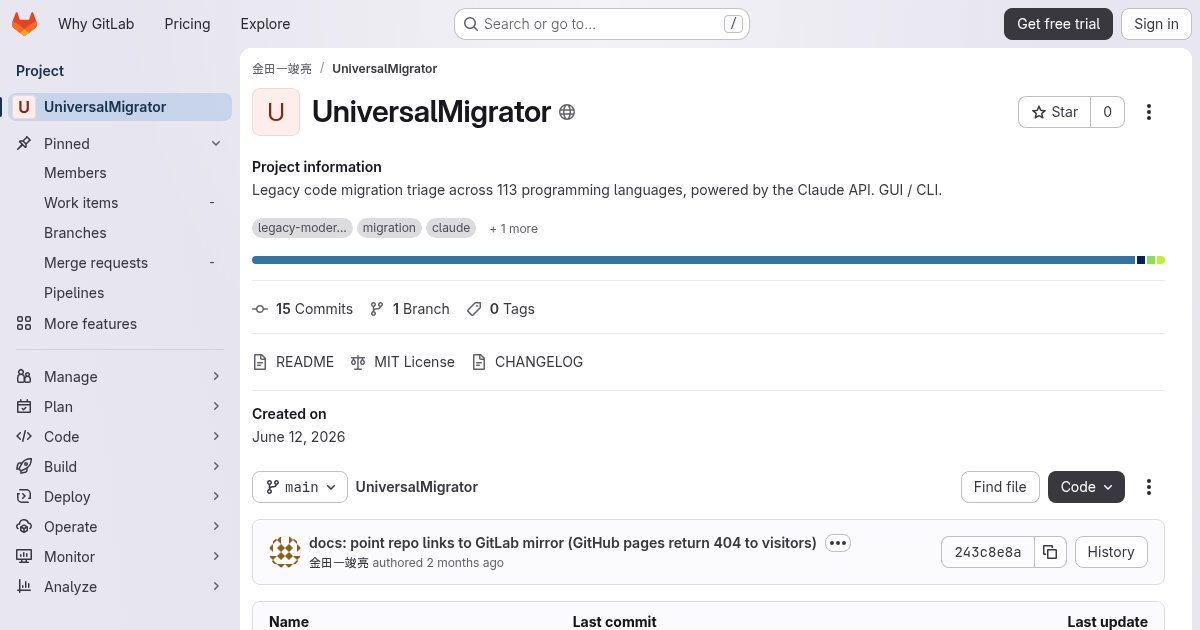The height and width of the screenshot is (630, 1200).
Task: Click the search magnifier icon
Action: pyautogui.click(x=471, y=24)
